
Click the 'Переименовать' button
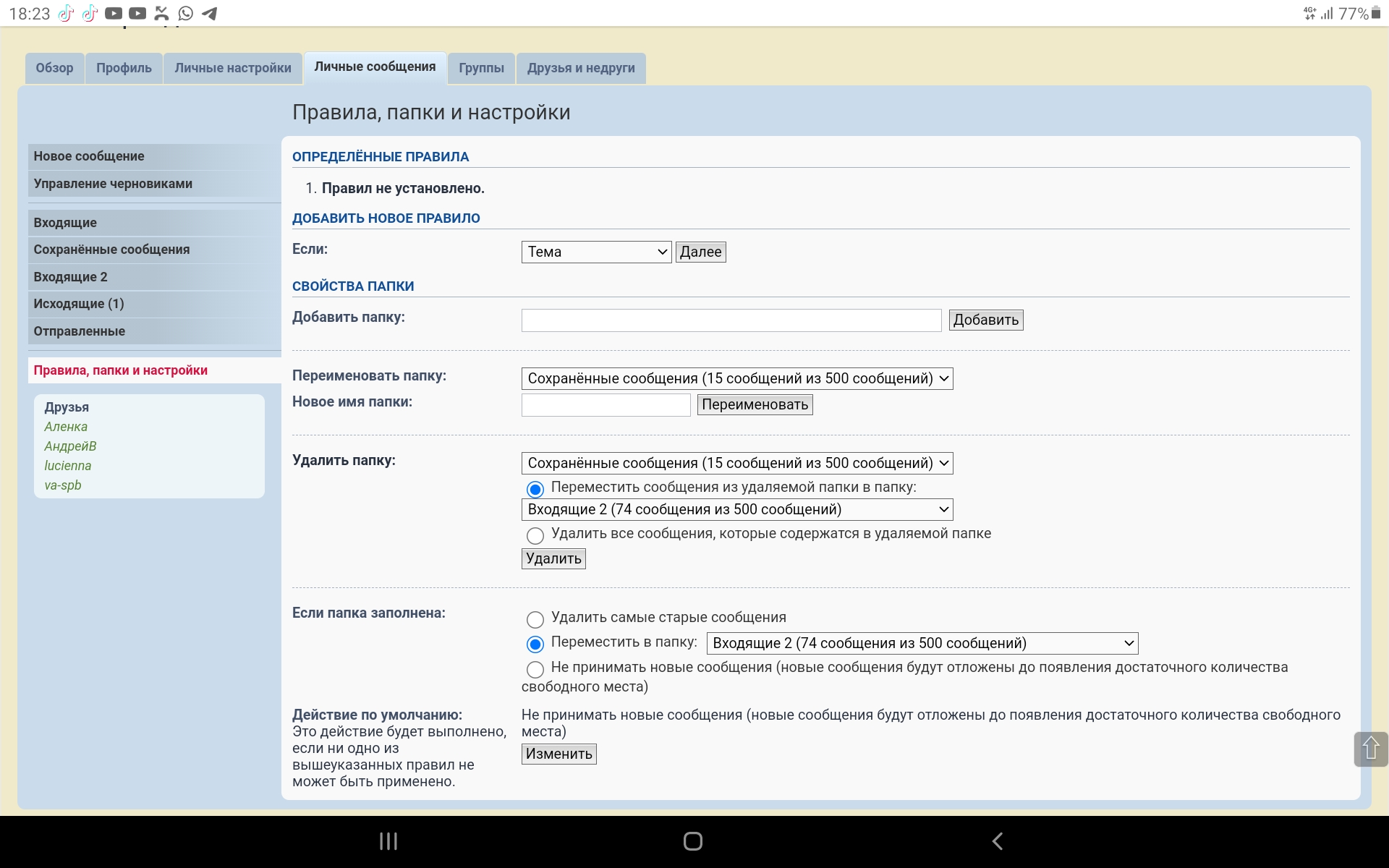pos(755,404)
